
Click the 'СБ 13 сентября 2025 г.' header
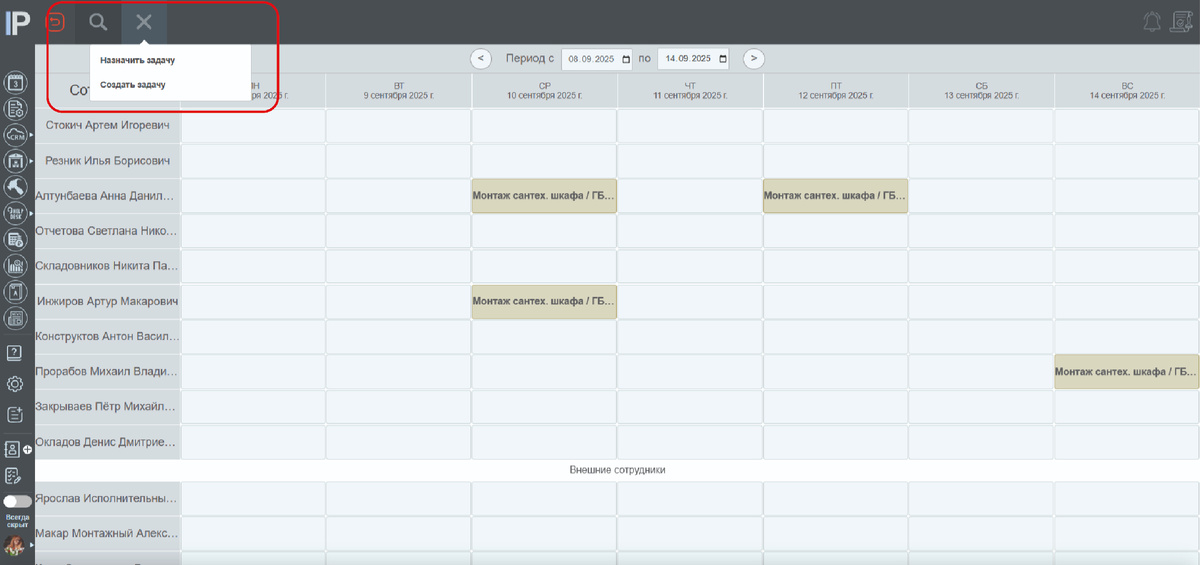coord(981,90)
